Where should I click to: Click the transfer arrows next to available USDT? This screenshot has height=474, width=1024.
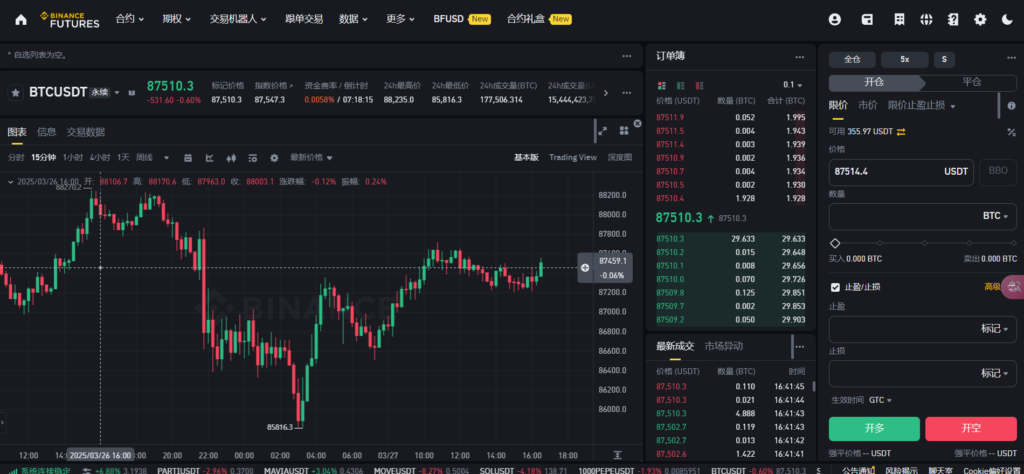[901, 132]
